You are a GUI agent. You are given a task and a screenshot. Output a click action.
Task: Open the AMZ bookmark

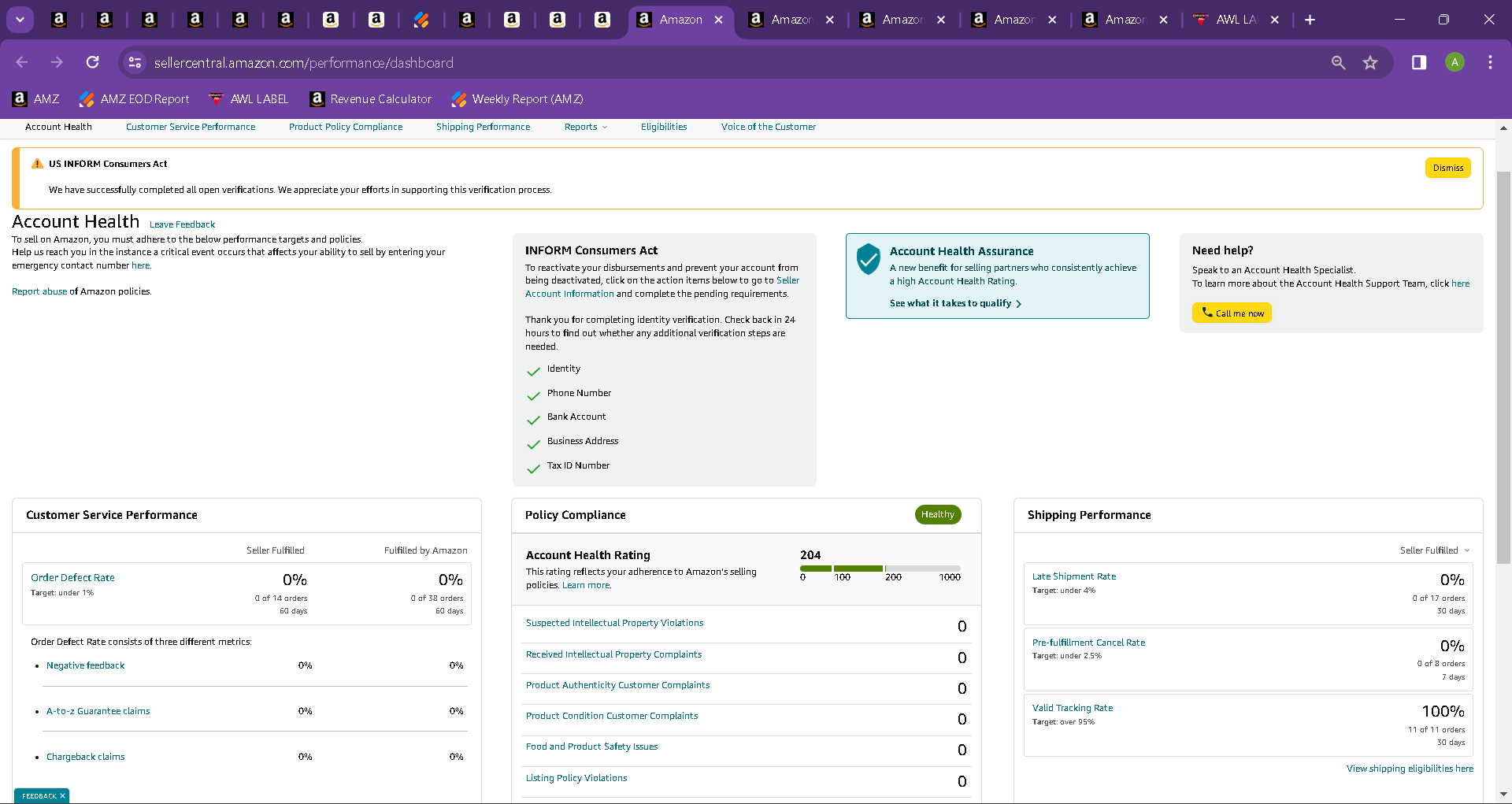36,99
